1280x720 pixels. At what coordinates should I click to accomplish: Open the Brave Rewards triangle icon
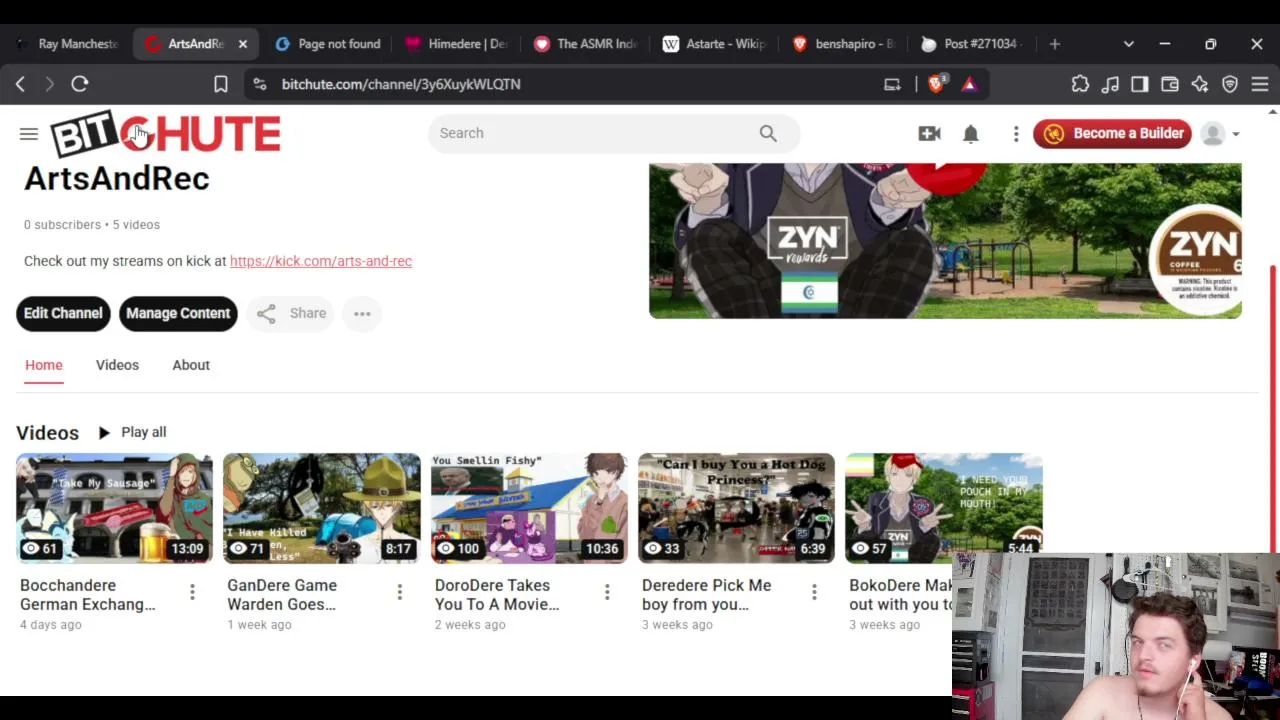point(969,84)
